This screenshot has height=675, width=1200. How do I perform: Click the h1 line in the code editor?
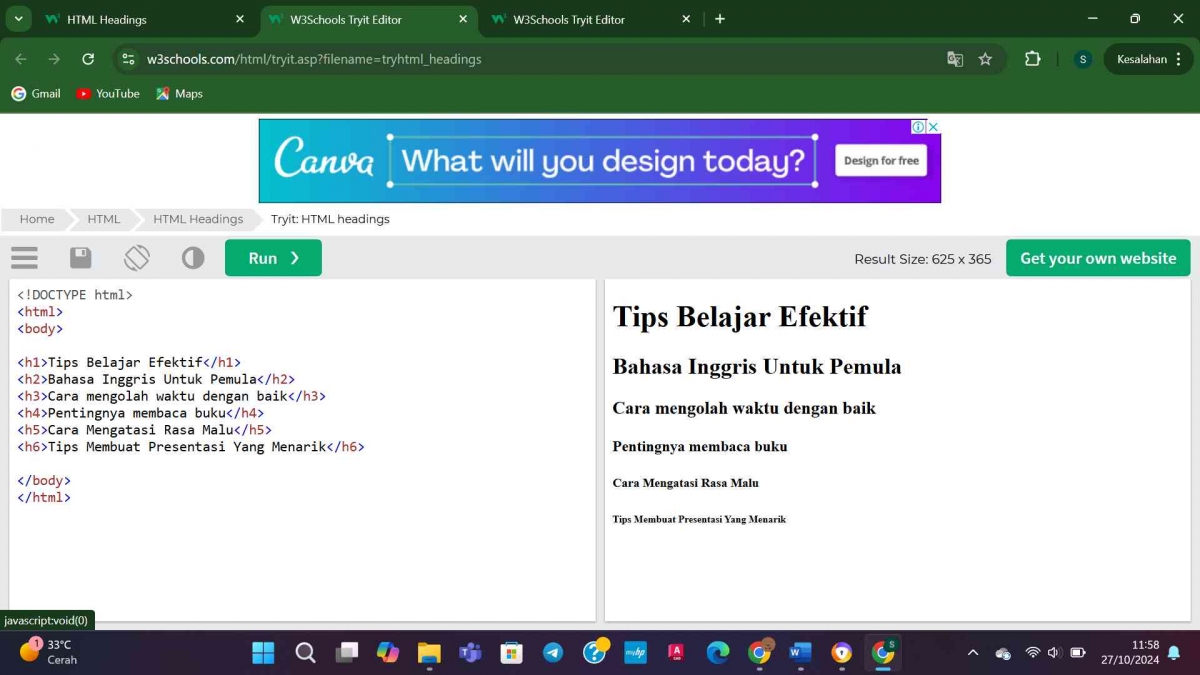pos(129,362)
